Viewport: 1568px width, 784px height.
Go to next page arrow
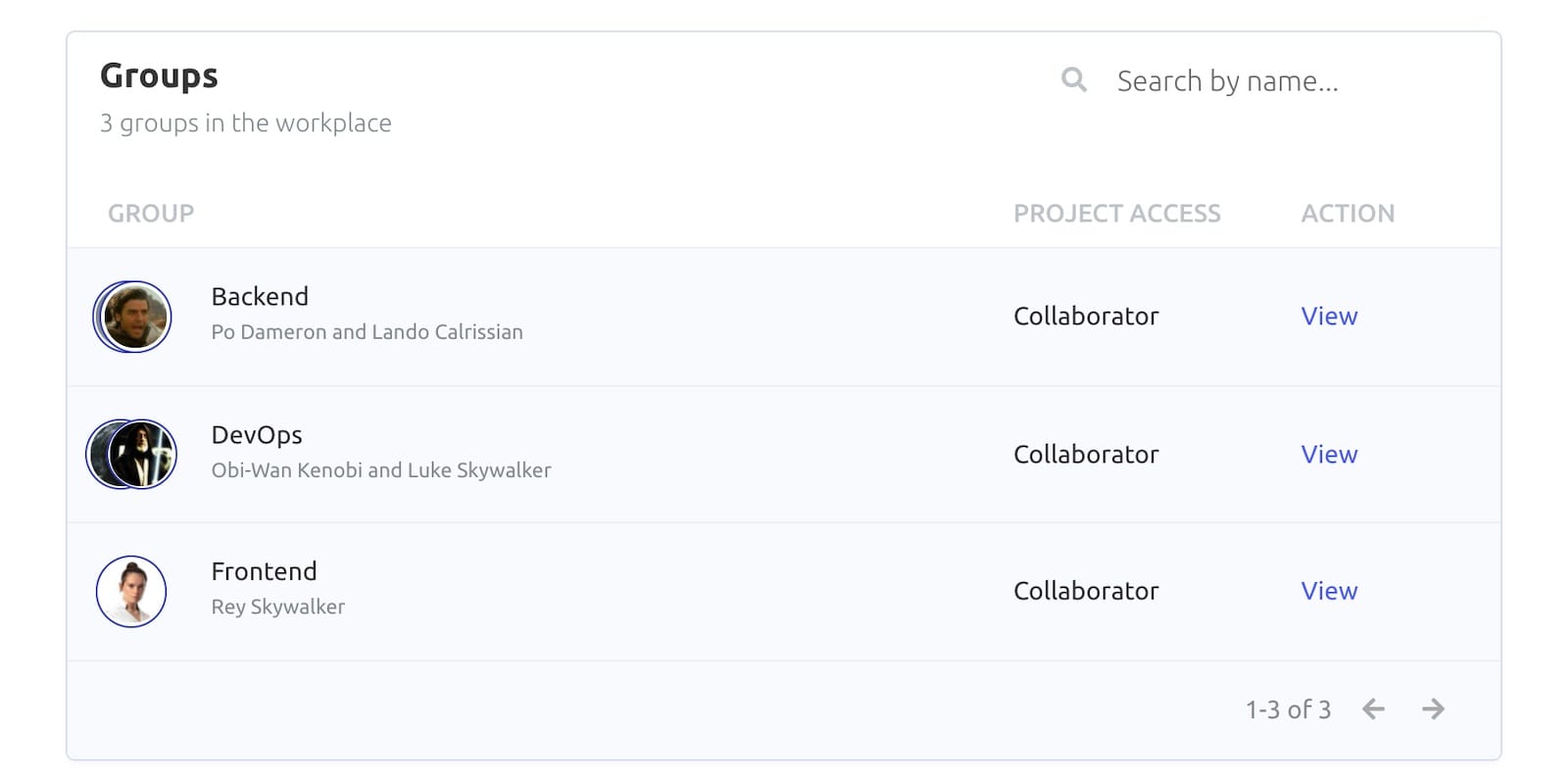point(1433,709)
